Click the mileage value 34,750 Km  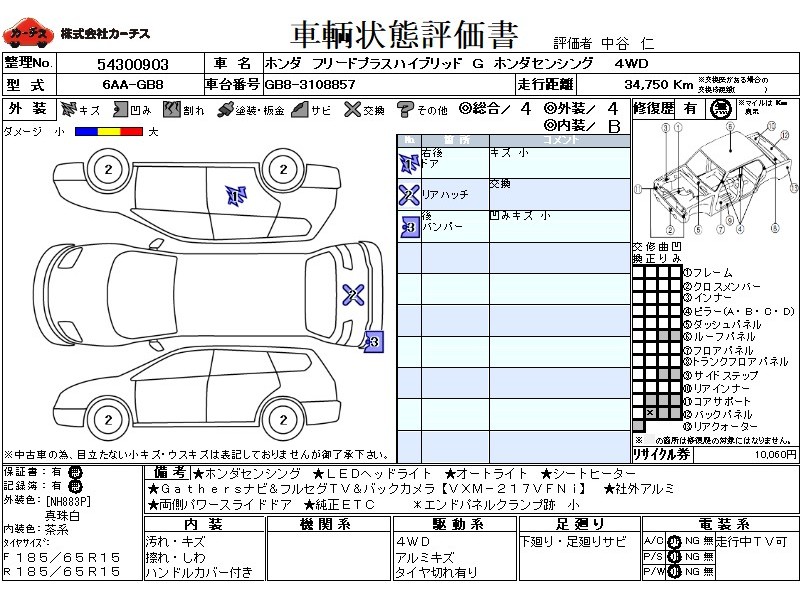pos(659,84)
